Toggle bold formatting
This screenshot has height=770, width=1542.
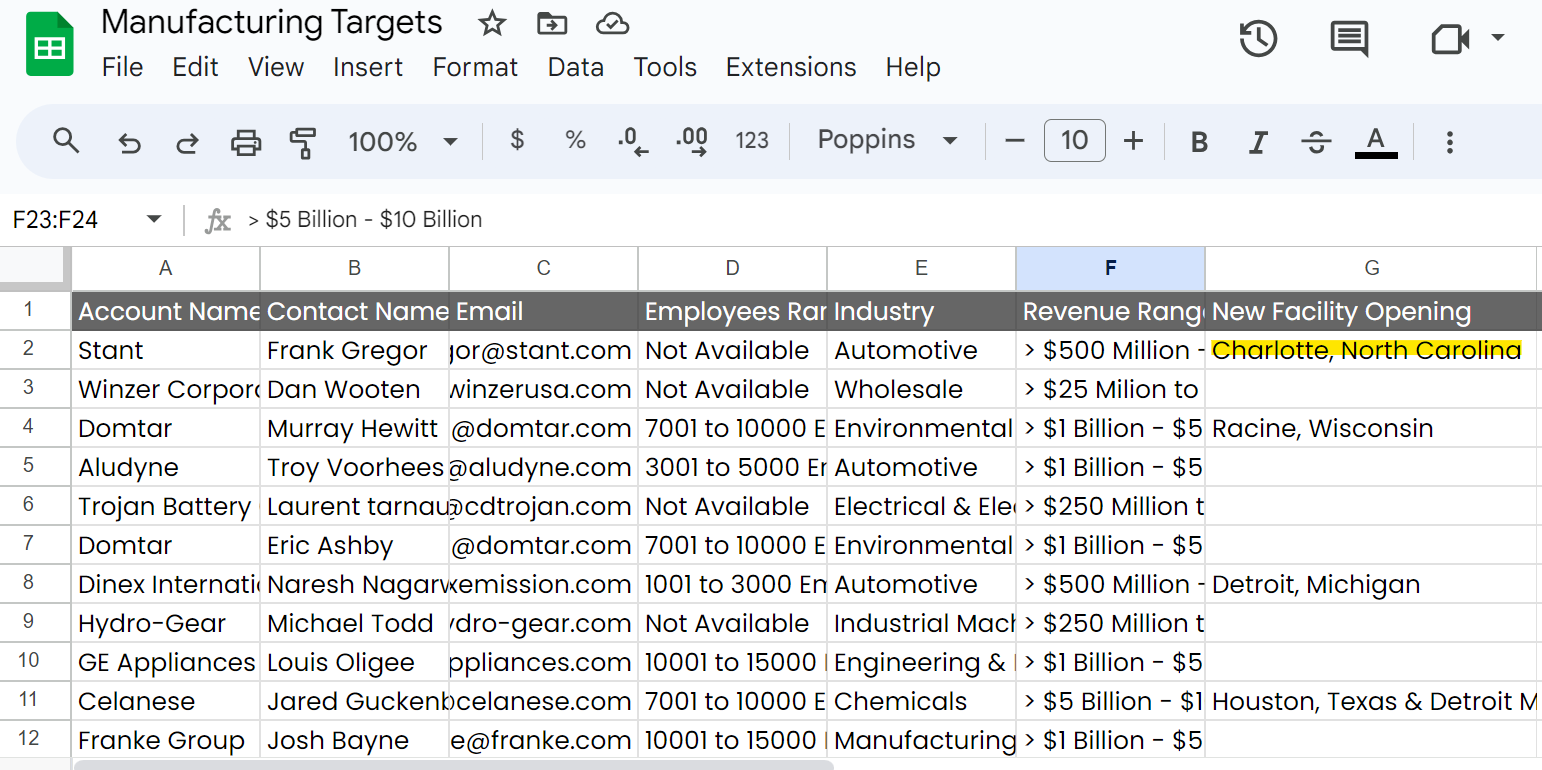(x=1199, y=142)
